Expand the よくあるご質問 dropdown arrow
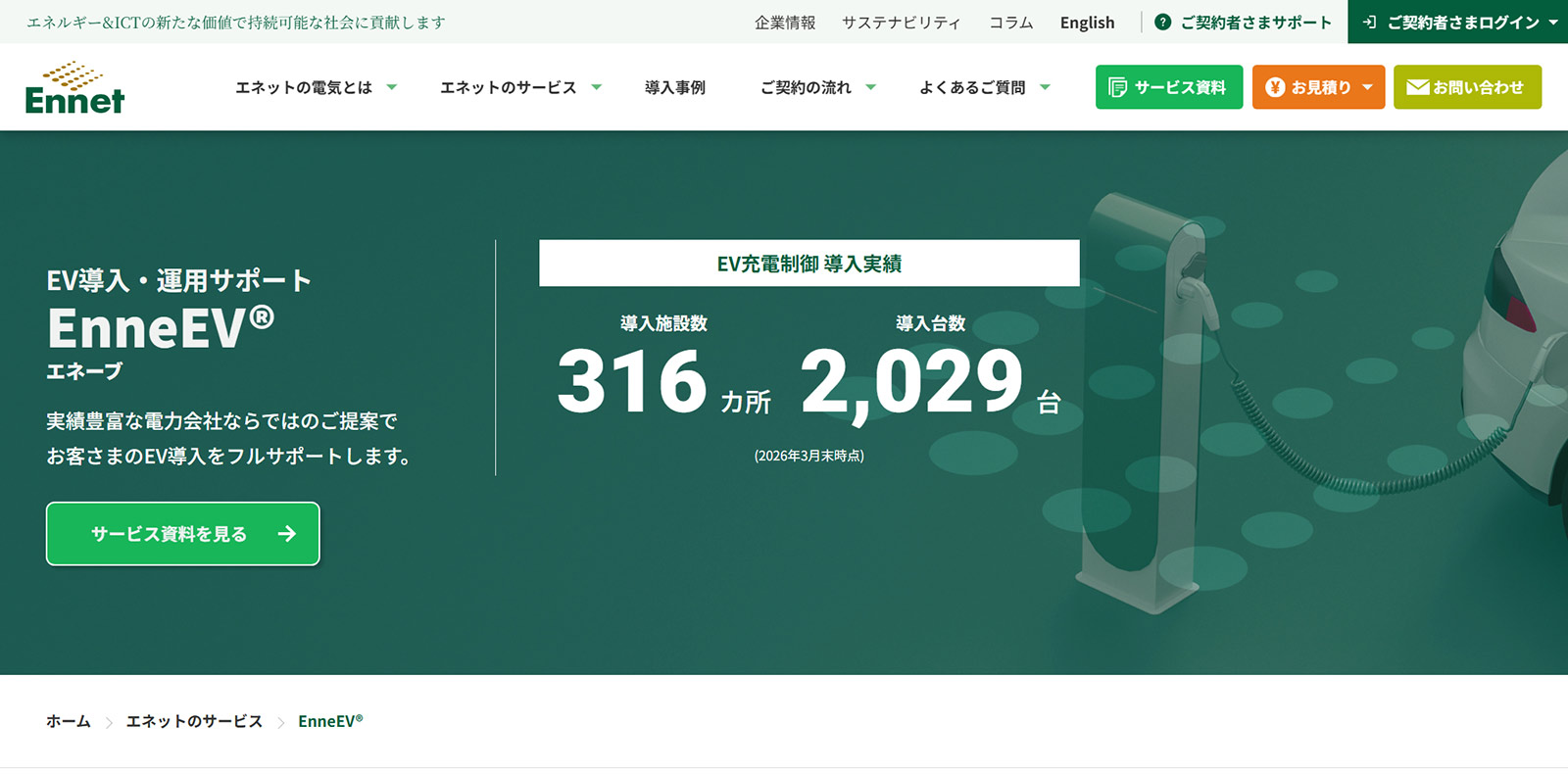Image resolution: width=1568 pixels, height=774 pixels. 1045,87
